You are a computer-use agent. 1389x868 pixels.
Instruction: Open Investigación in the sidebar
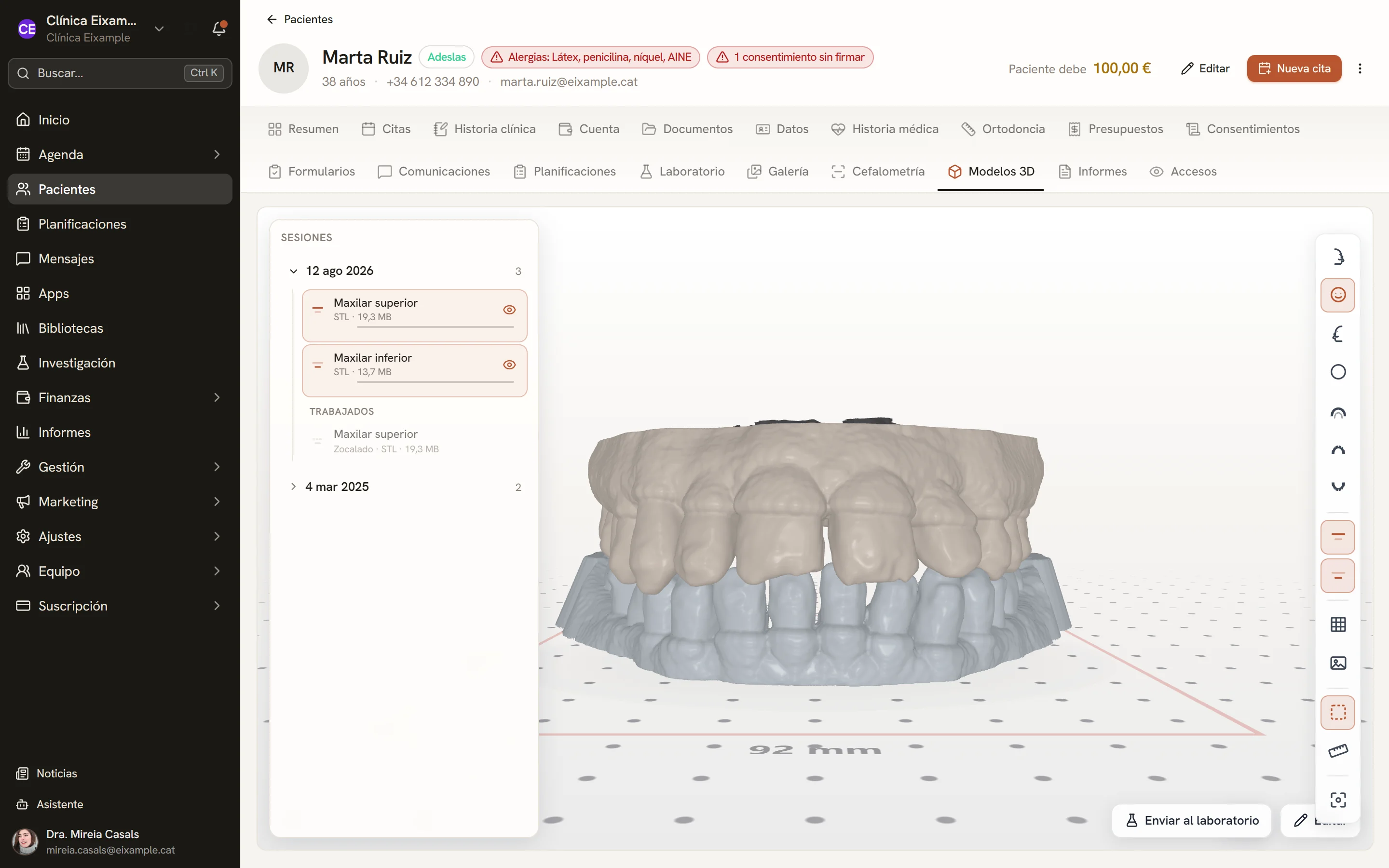tap(120, 363)
